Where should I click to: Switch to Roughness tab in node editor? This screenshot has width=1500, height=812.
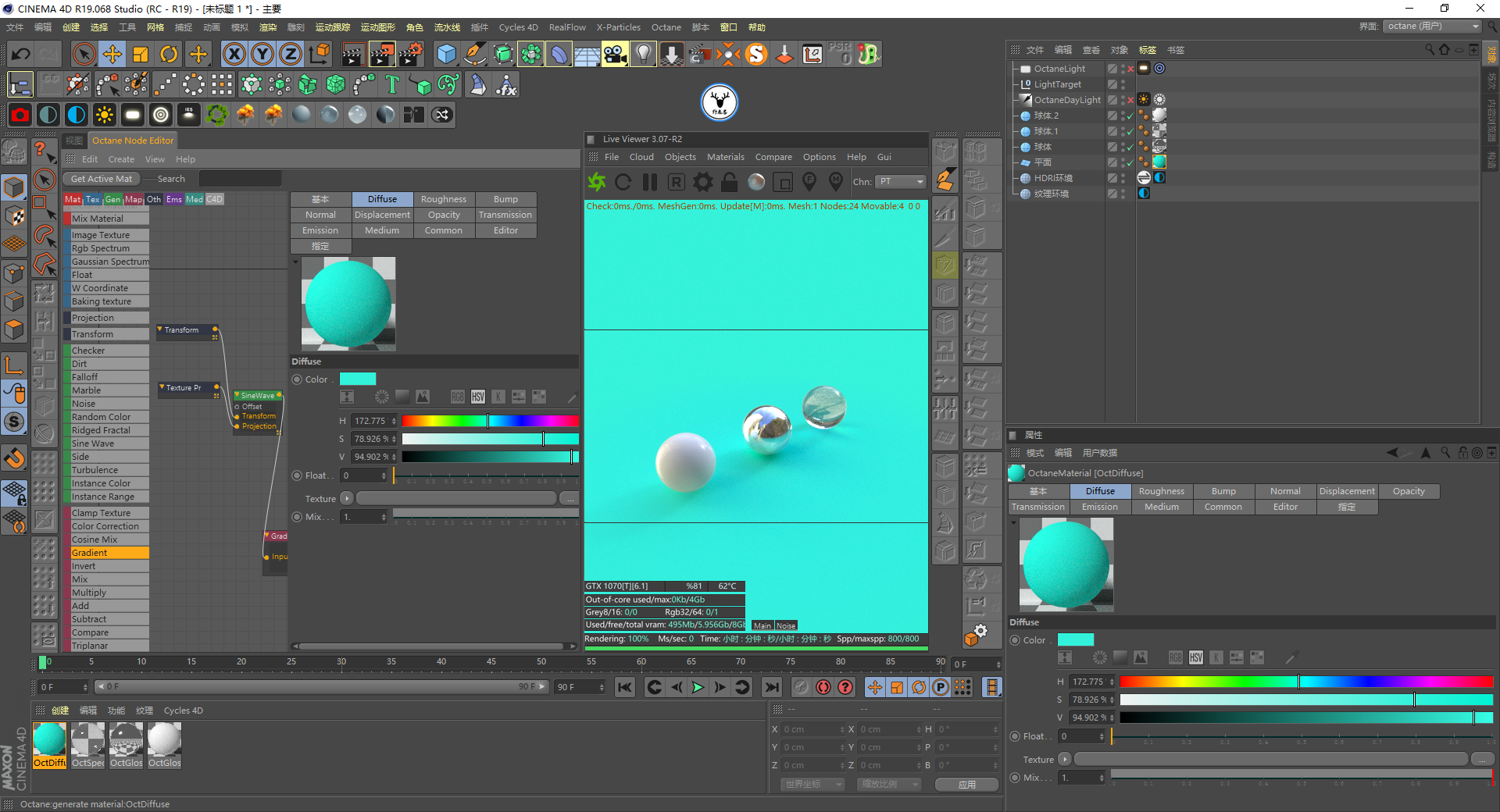(x=444, y=199)
